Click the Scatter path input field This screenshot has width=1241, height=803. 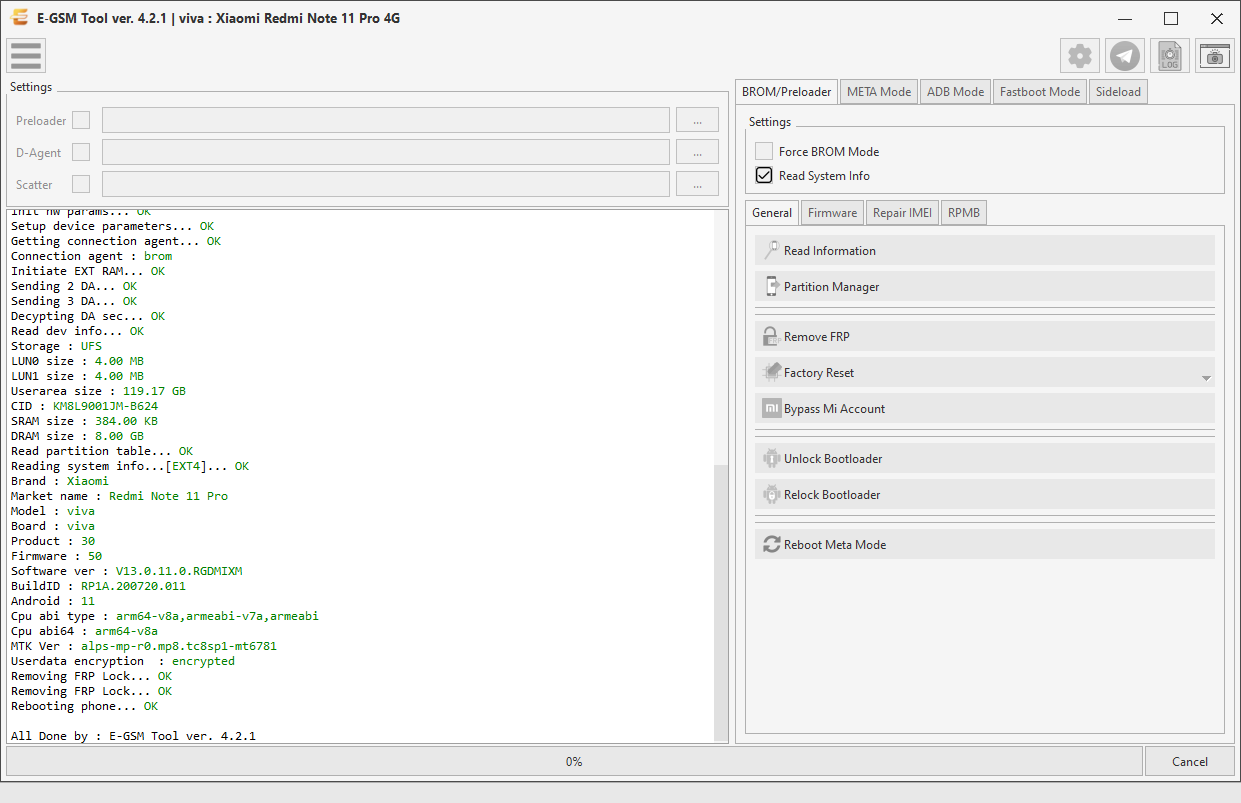click(386, 184)
